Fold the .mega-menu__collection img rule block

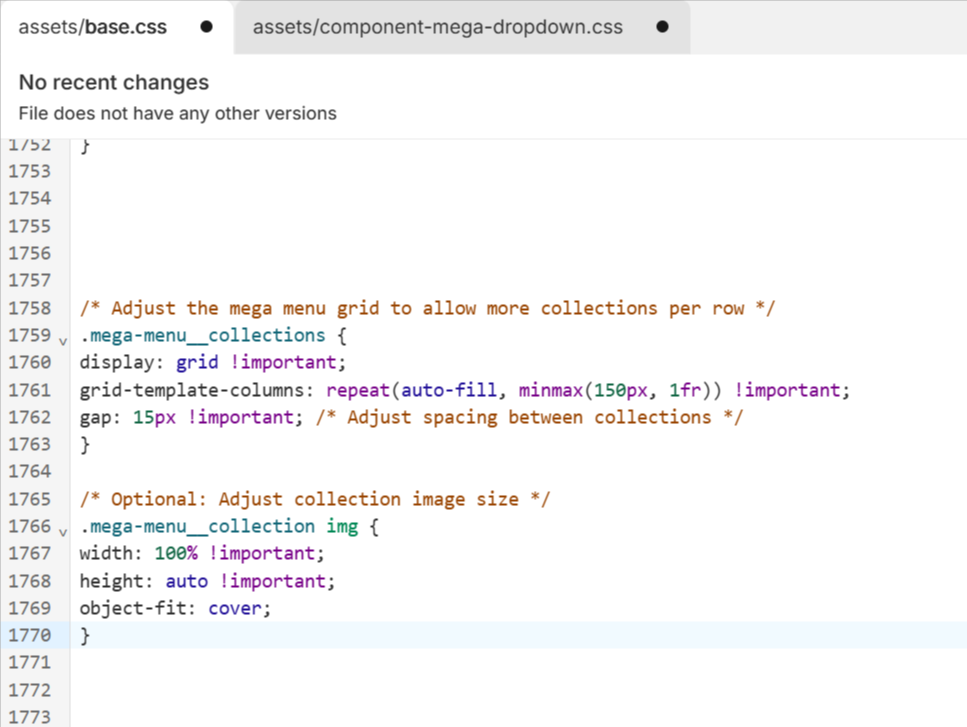[x=62, y=530]
